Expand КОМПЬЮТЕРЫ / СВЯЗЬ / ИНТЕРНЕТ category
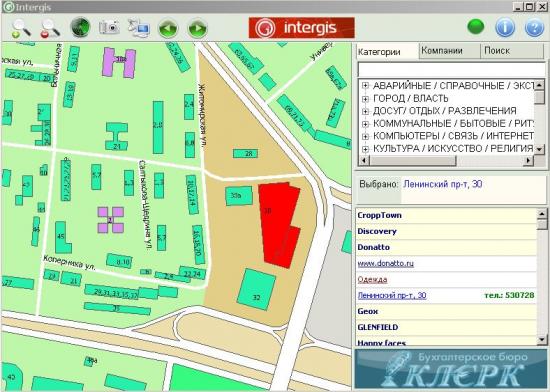The height and width of the screenshot is (392, 550). [x=365, y=136]
